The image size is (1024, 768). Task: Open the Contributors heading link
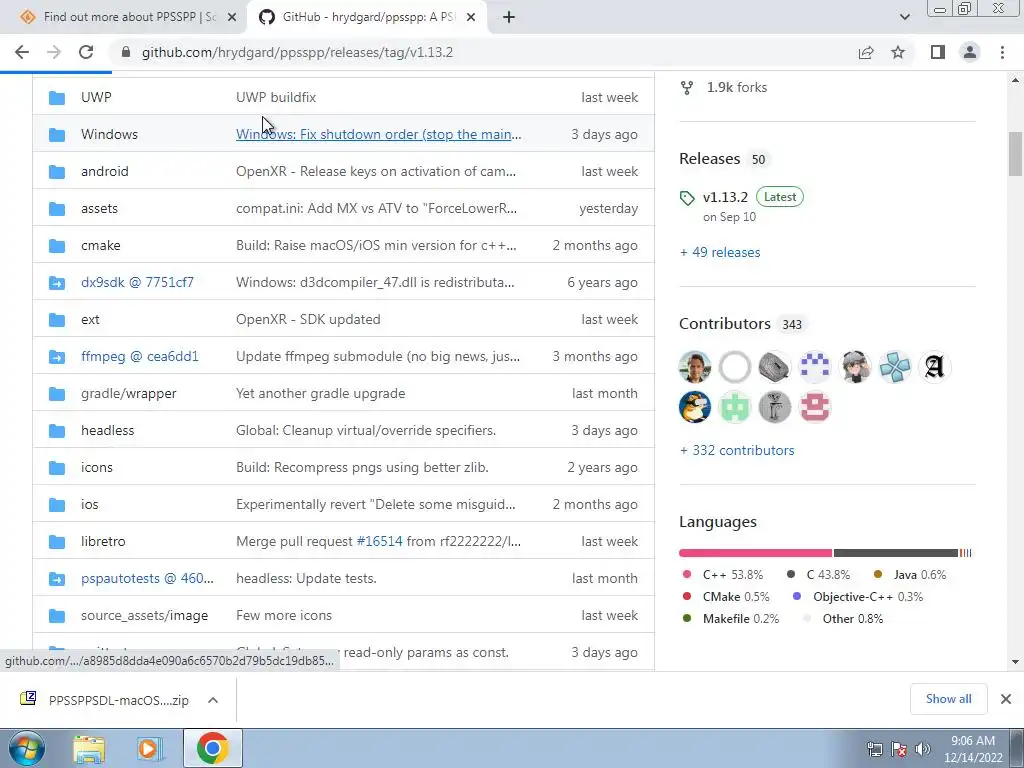point(724,324)
